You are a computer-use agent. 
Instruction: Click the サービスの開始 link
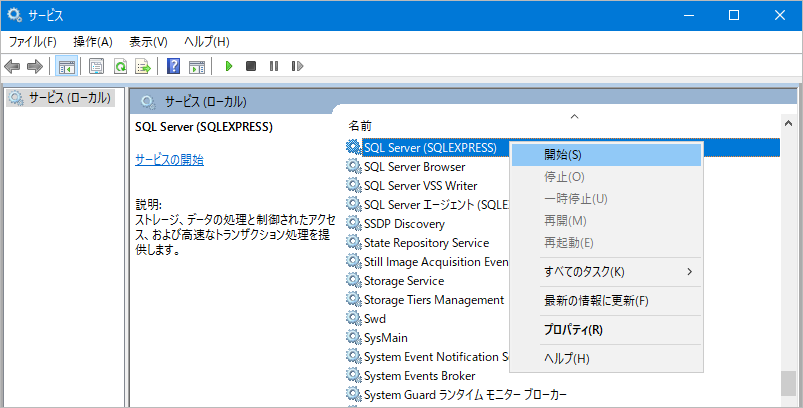pos(170,160)
